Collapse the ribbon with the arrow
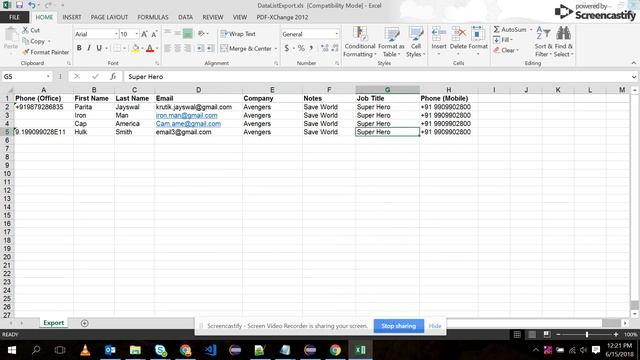Screen dimensions: 640x360 click(633, 63)
